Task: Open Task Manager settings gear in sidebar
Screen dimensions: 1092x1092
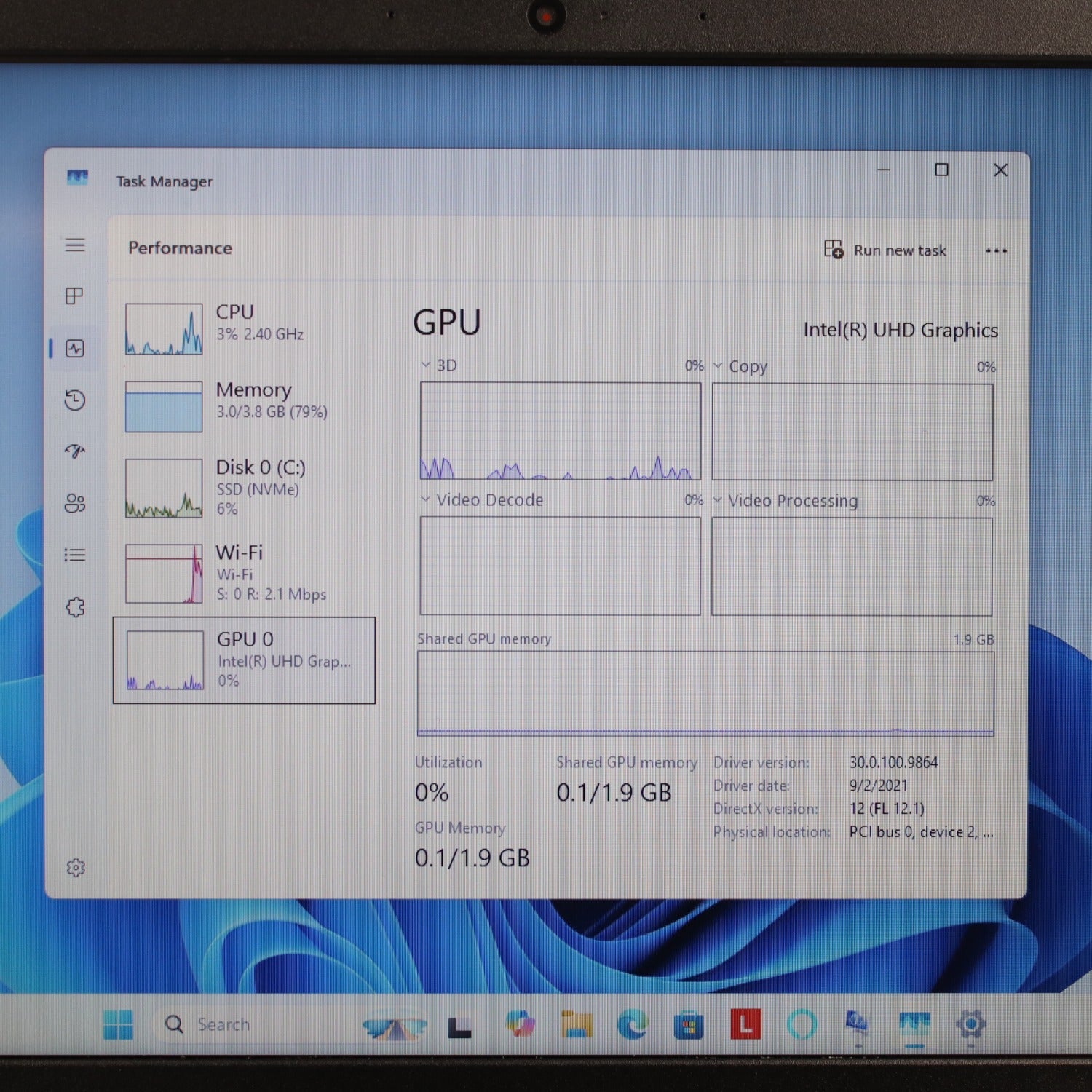Action: [76, 867]
